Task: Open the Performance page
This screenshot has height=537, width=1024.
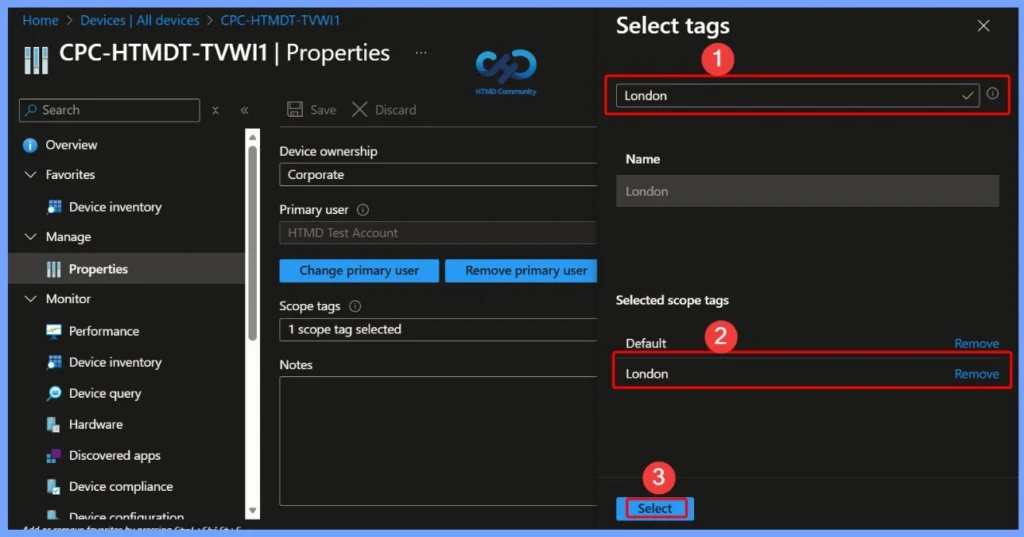Action: click(x=104, y=331)
